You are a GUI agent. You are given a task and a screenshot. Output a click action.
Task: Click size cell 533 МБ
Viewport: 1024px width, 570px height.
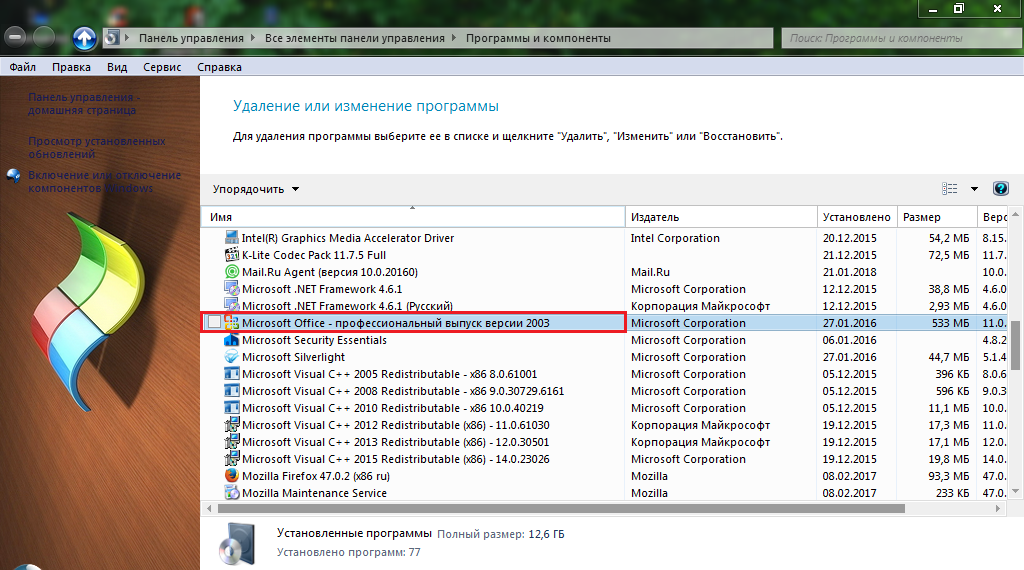[x=950, y=323]
